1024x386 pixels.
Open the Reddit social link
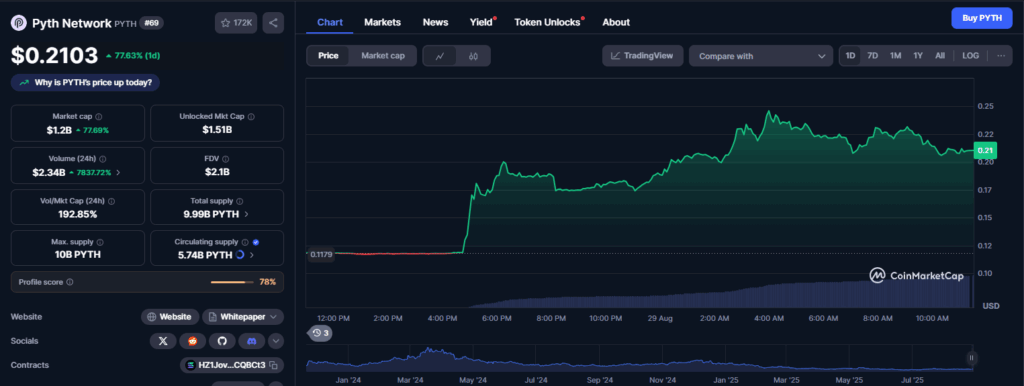[x=192, y=341]
